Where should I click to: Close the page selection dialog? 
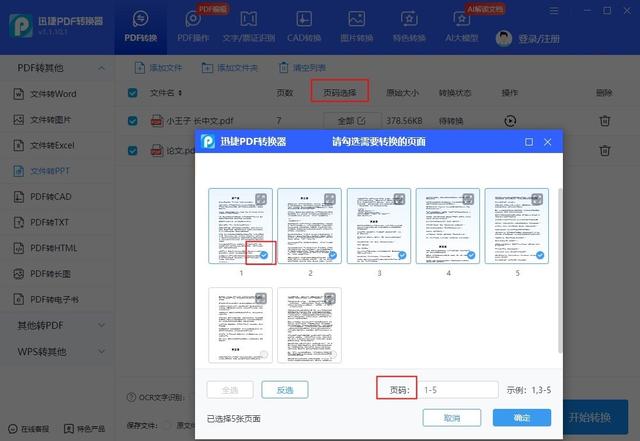(548, 142)
